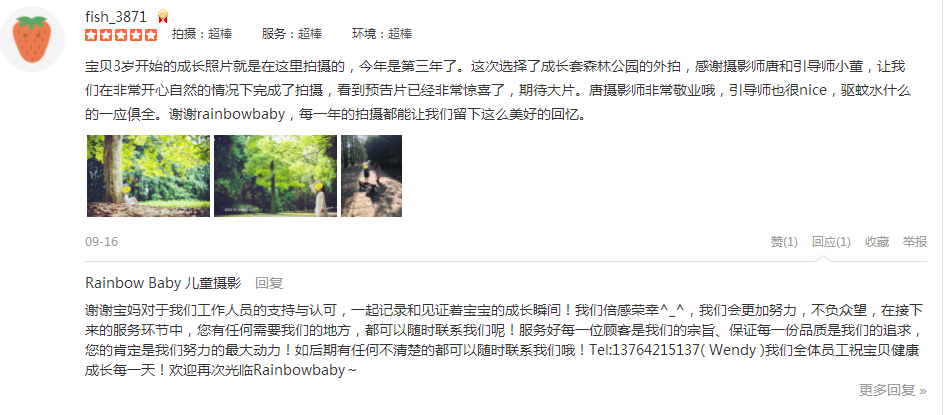Open Rainbow Baby 儿童摄影 merchant name
The height and width of the screenshot is (415, 945).
(163, 283)
